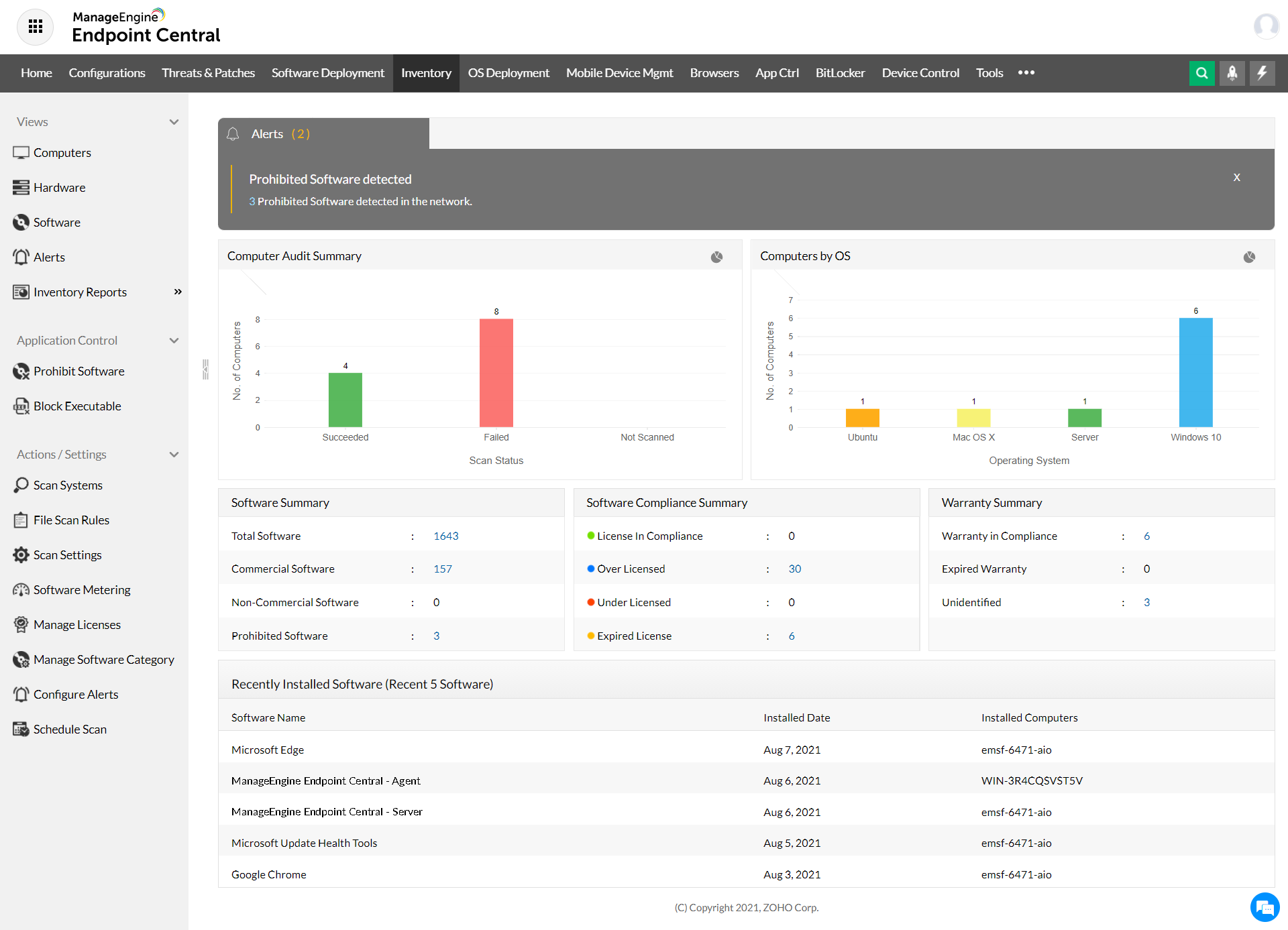Open the Total Software count link 1643
1288x930 pixels.
[x=446, y=536]
